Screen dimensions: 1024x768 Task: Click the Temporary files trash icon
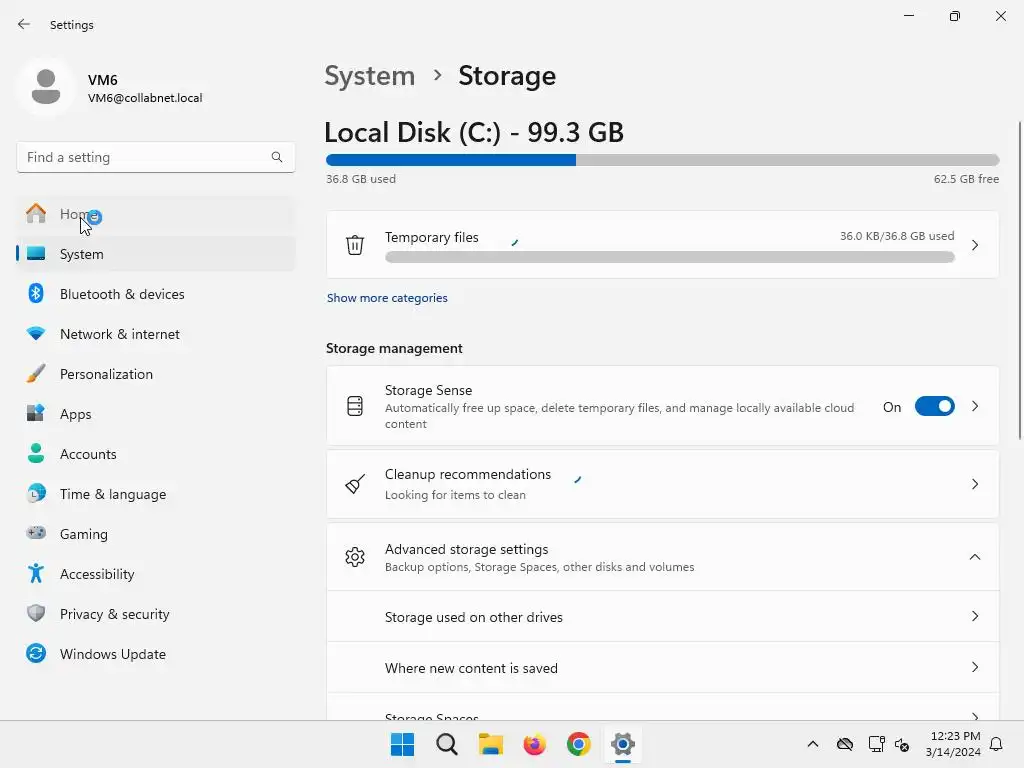tap(355, 245)
